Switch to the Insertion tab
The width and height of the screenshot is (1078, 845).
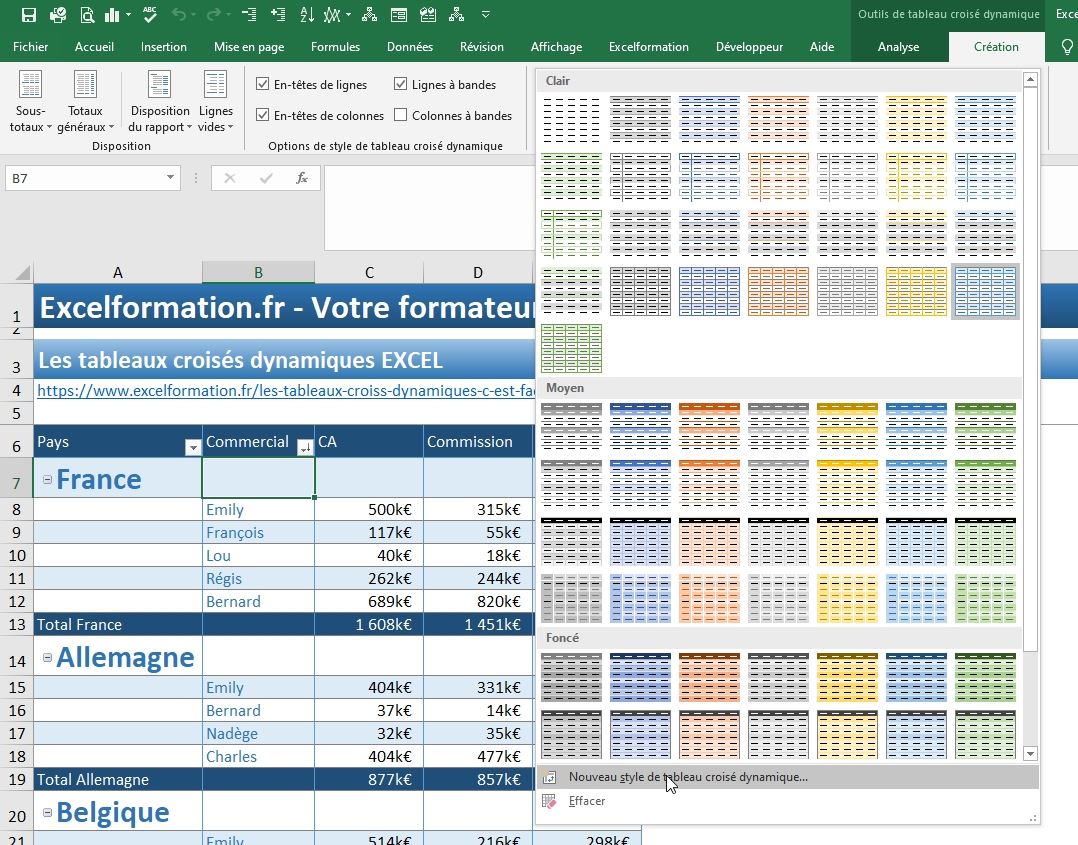click(164, 47)
